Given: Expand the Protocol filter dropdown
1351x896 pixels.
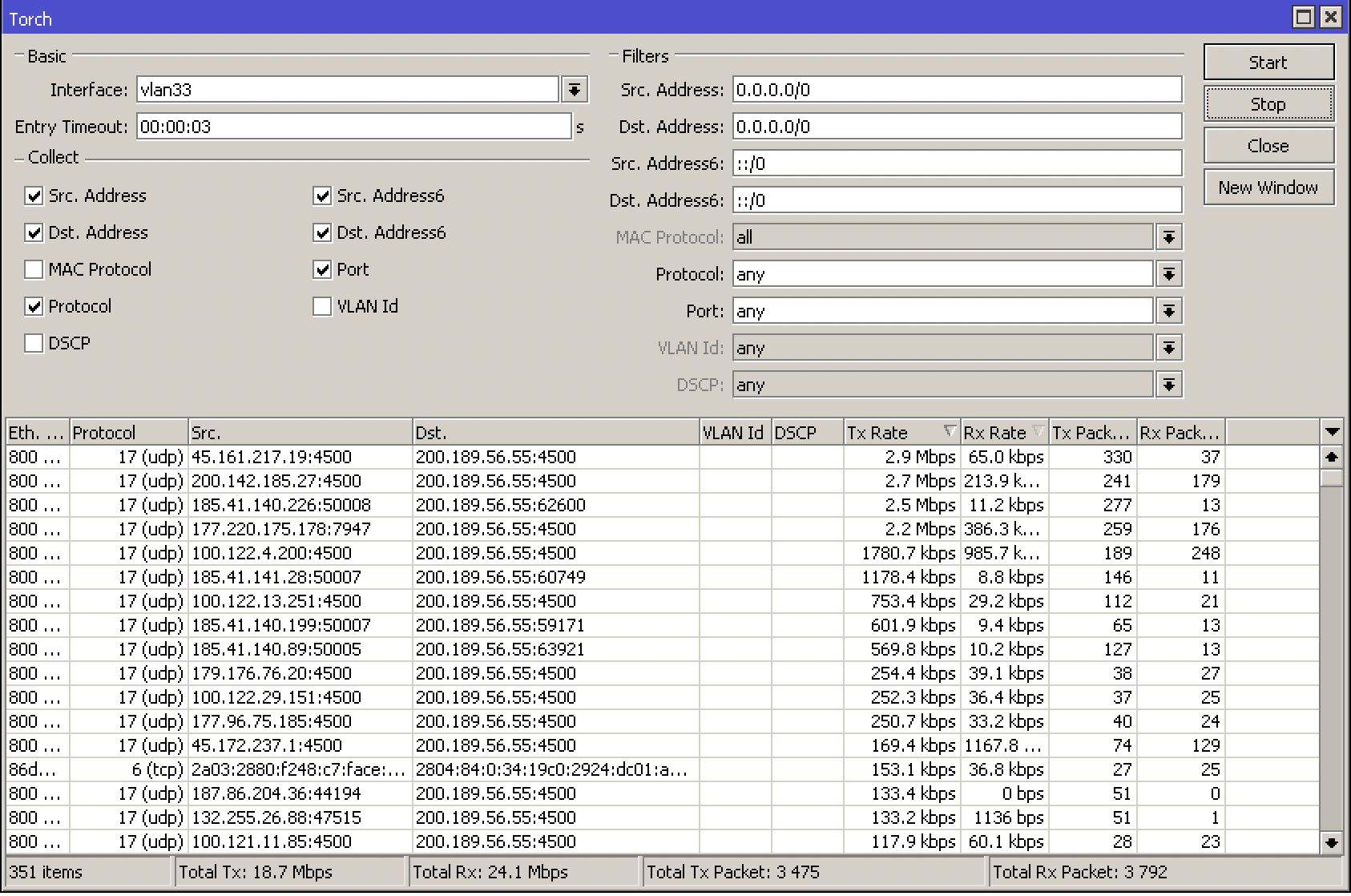Looking at the screenshot, I should [x=1169, y=274].
